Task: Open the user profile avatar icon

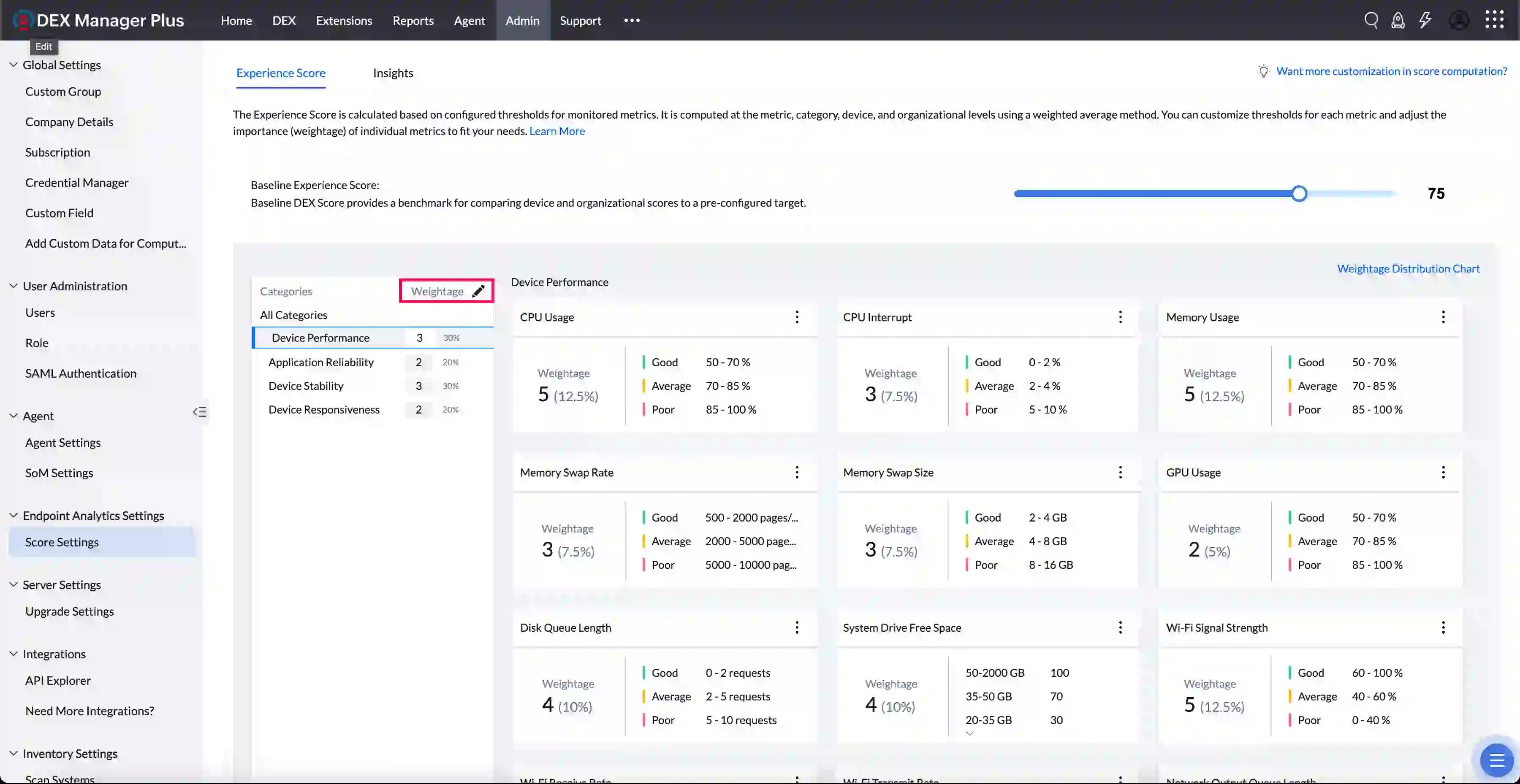Action: coord(1459,21)
